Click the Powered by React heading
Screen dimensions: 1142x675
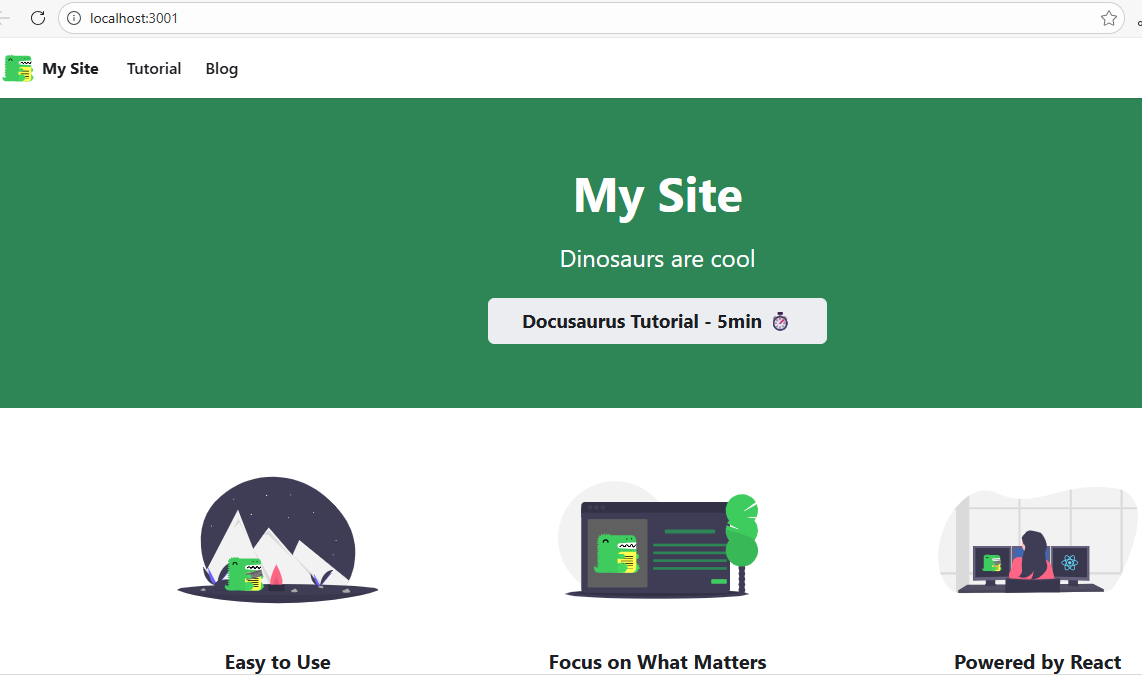1038,662
